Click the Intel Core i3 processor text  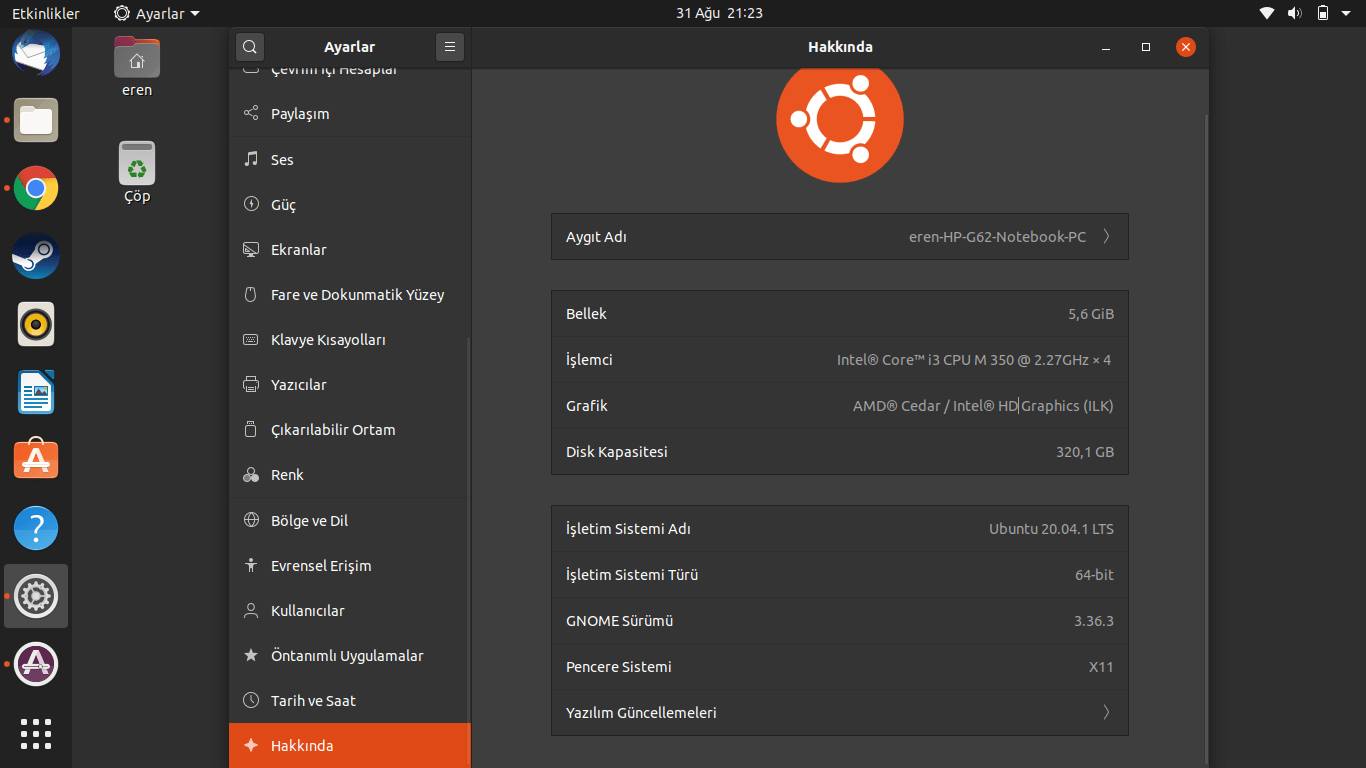click(x=974, y=360)
